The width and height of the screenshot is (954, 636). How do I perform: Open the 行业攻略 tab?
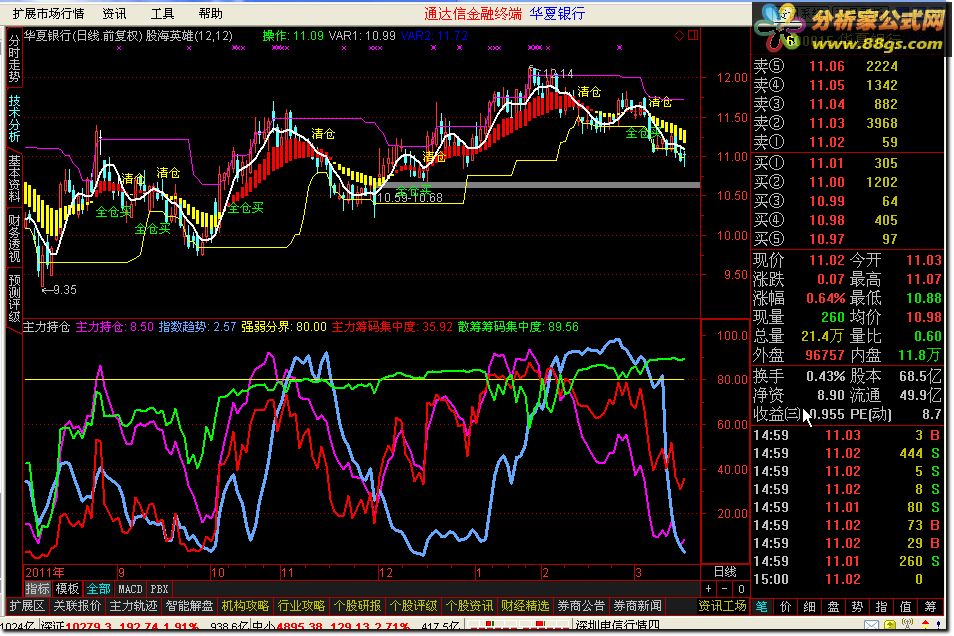pos(301,606)
